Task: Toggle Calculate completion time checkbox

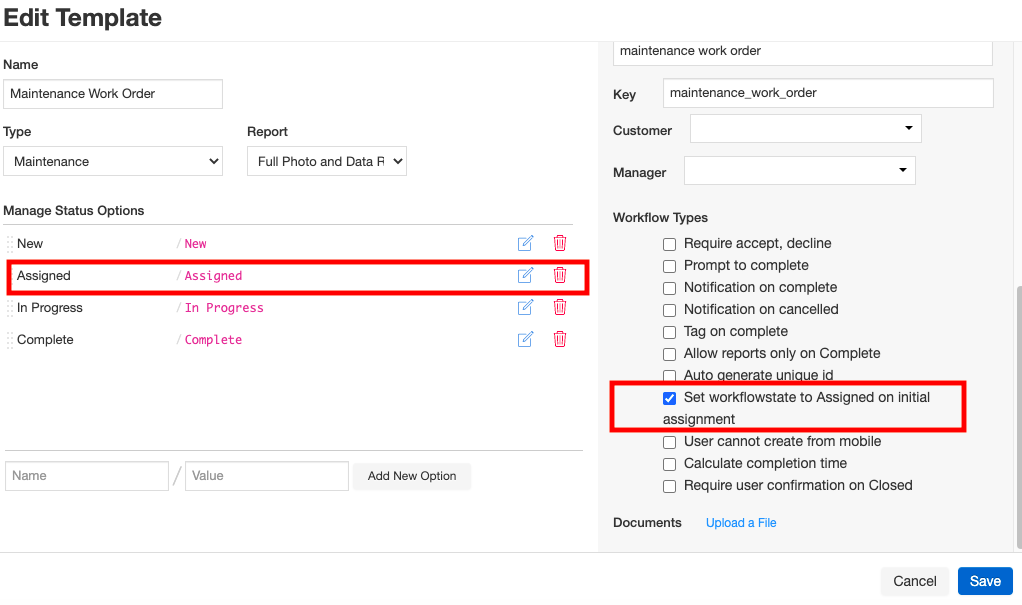Action: tap(670, 464)
